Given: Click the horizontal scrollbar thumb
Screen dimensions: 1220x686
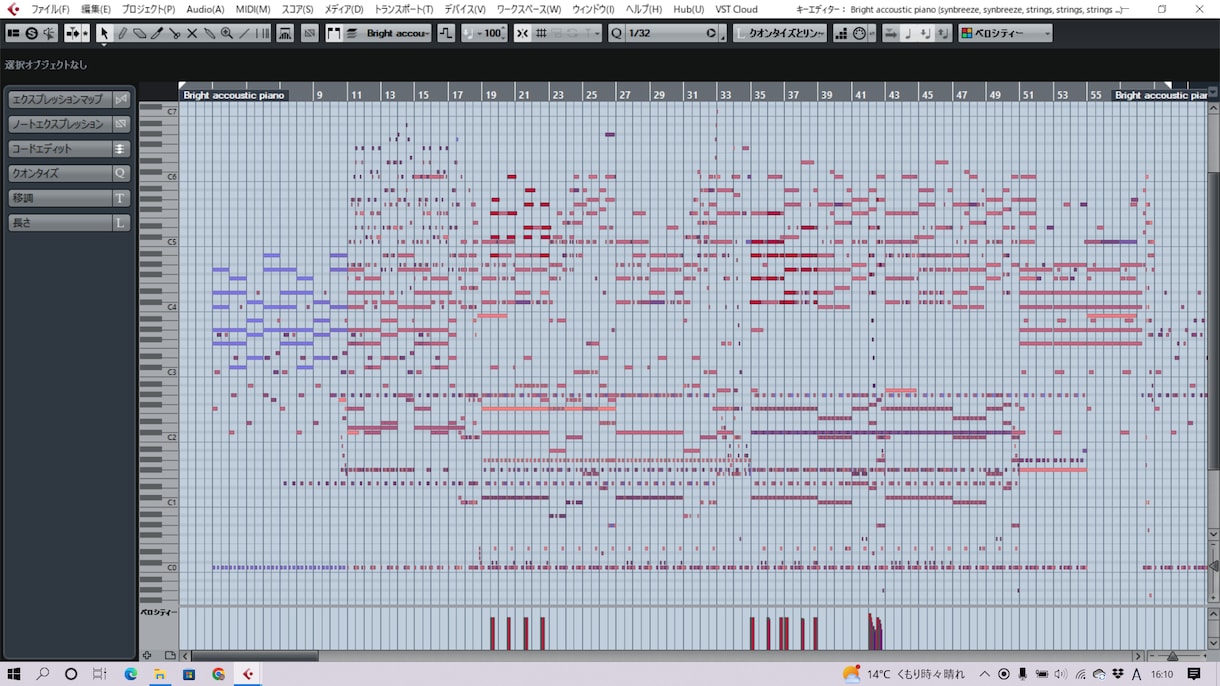Looking at the screenshot, I should (255, 657).
